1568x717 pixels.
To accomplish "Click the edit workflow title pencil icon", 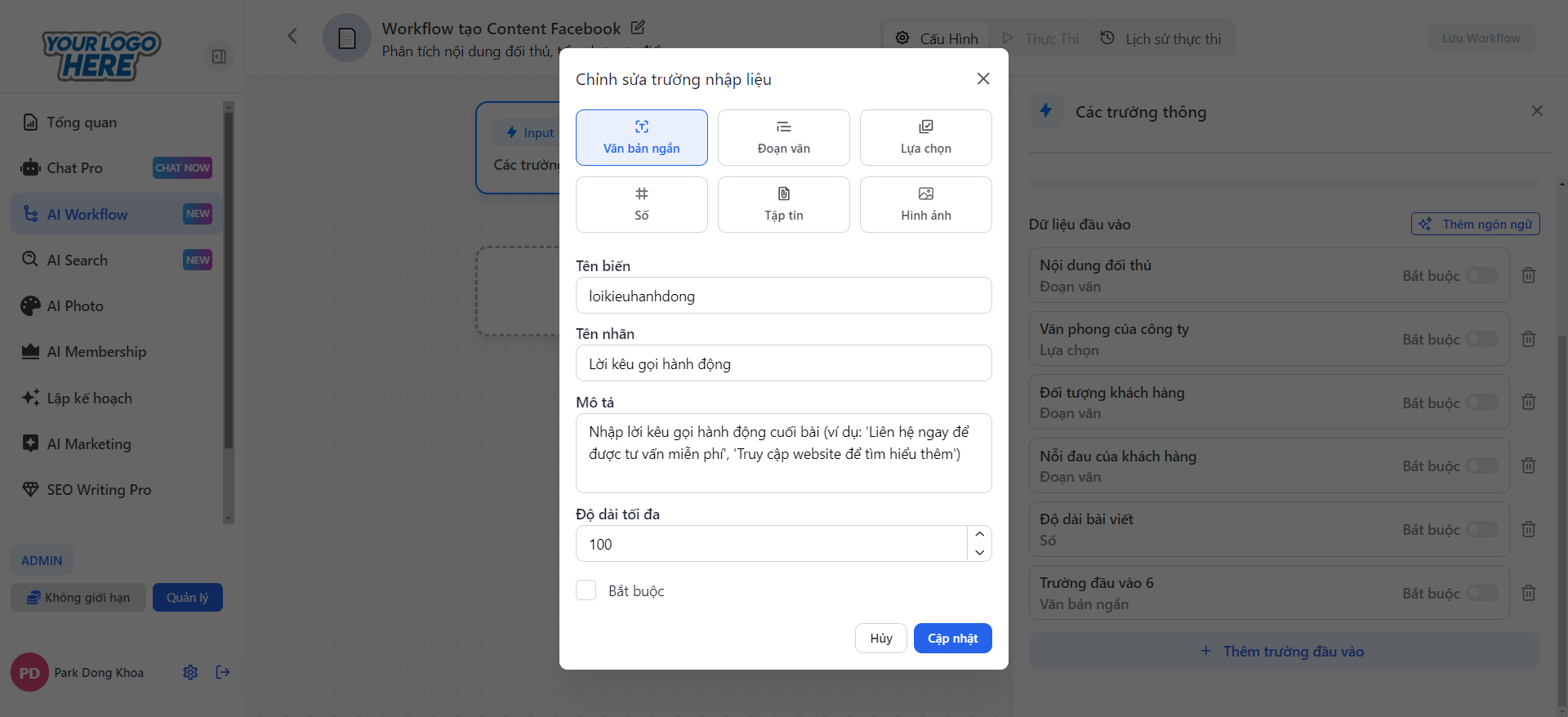I will (638, 28).
